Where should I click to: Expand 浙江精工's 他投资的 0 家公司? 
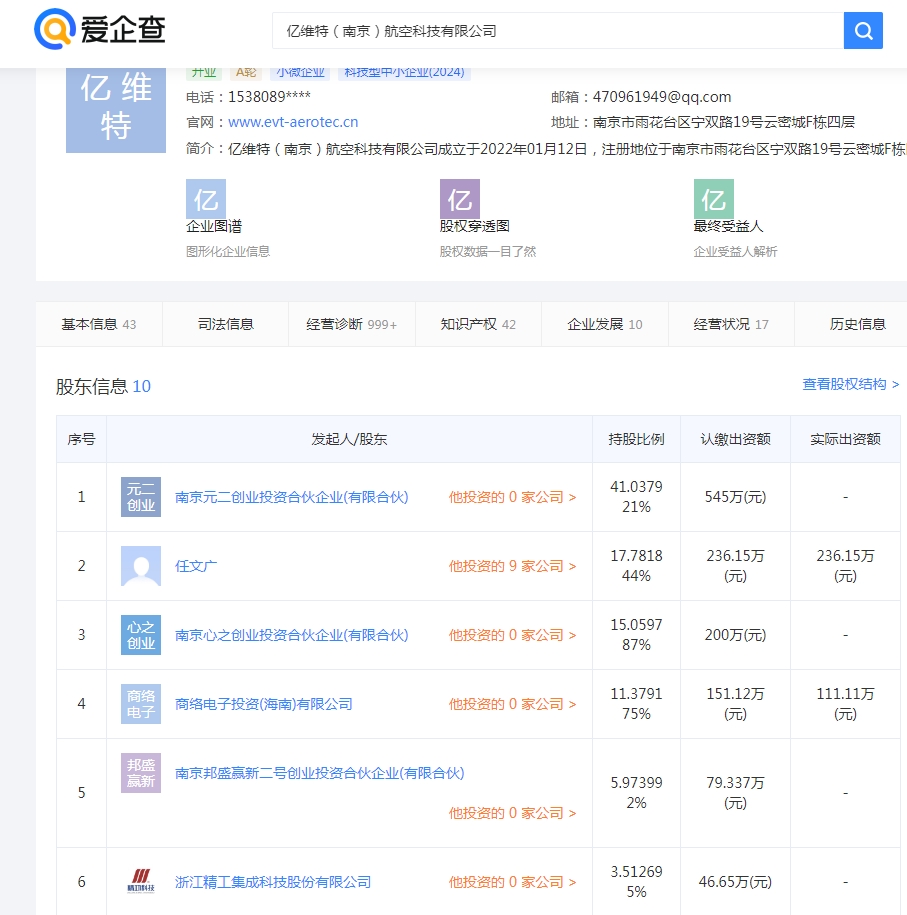512,882
